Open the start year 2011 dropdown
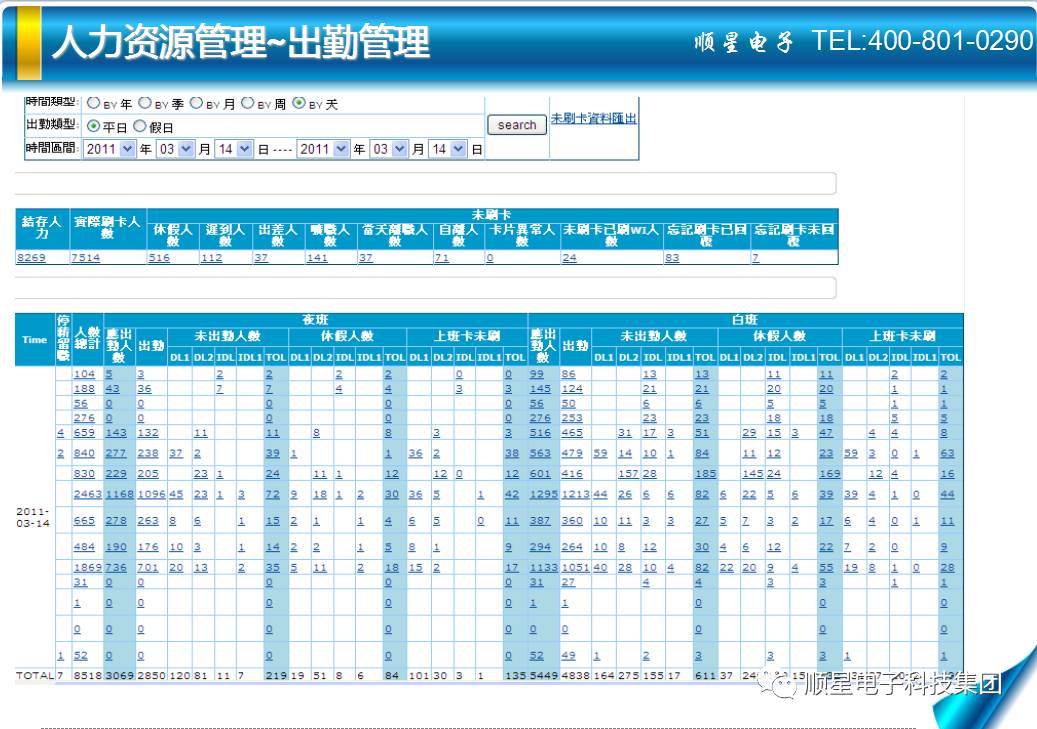 [x=109, y=149]
